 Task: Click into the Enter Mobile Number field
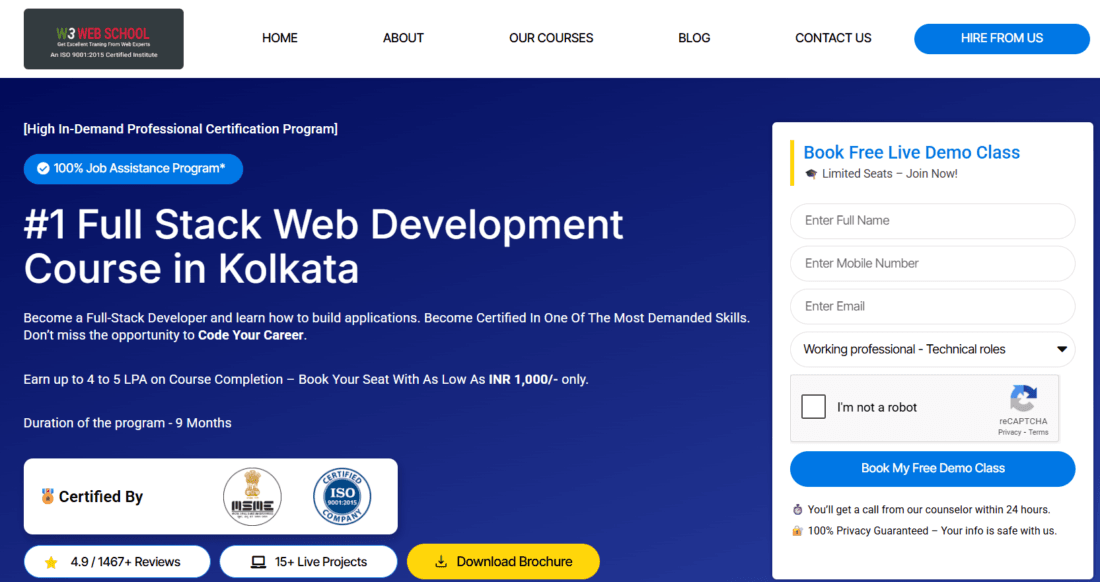[x=932, y=264]
